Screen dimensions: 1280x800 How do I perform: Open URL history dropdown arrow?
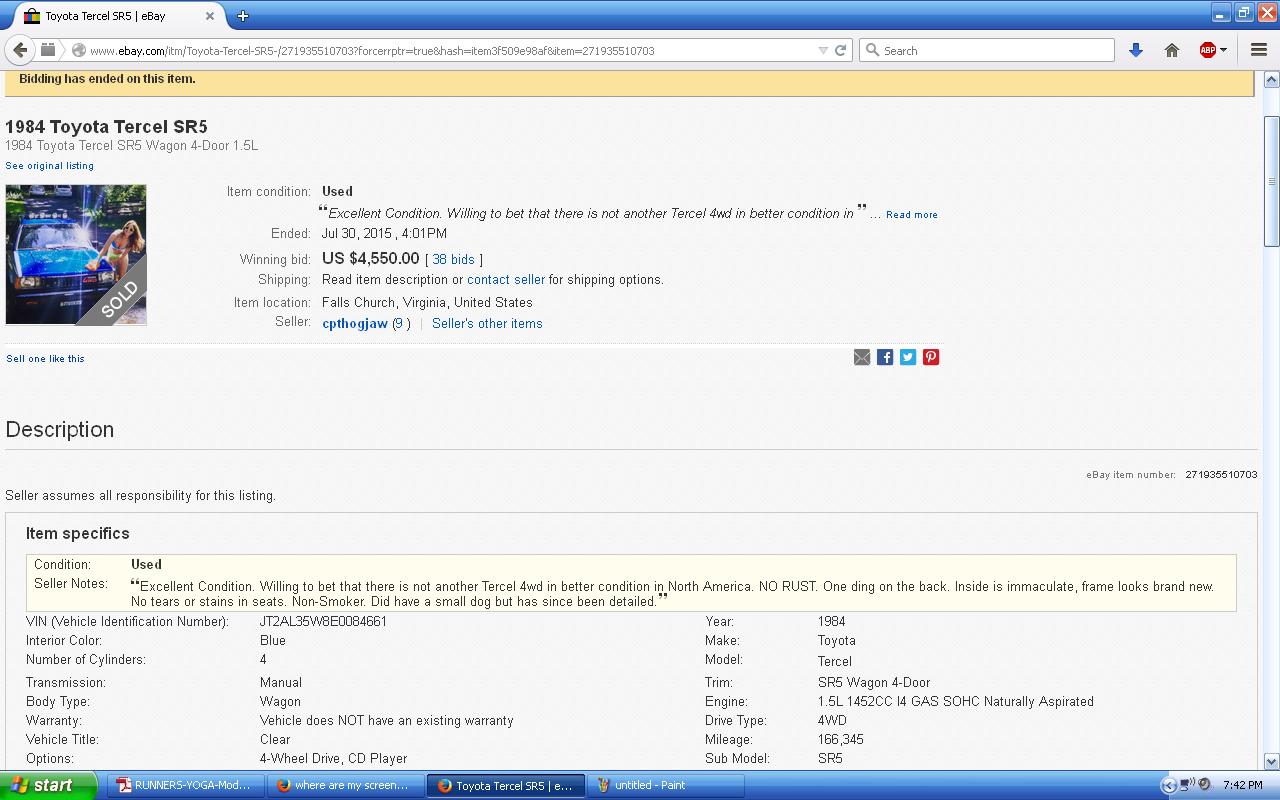click(x=823, y=50)
